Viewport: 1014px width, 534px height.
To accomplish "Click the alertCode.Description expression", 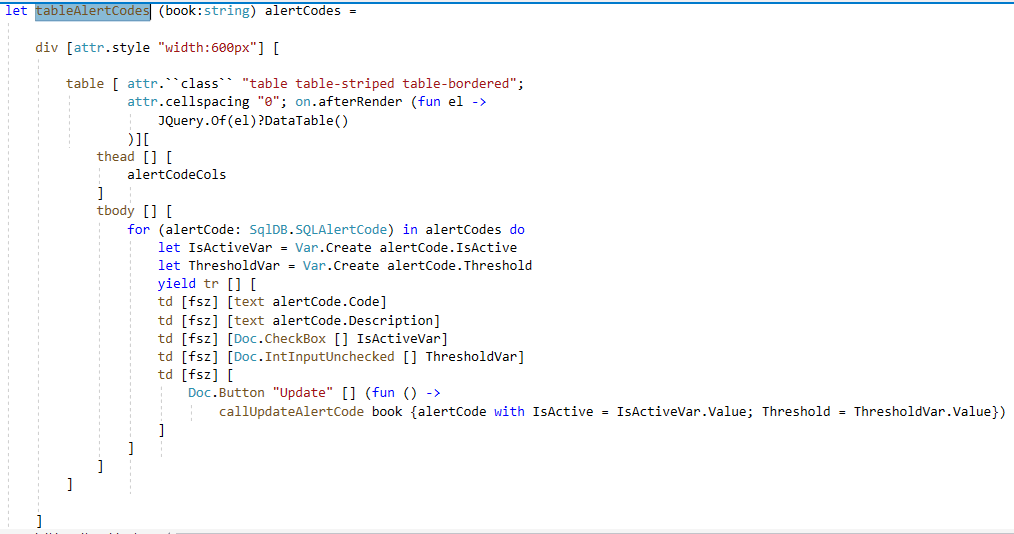I will coord(352,321).
